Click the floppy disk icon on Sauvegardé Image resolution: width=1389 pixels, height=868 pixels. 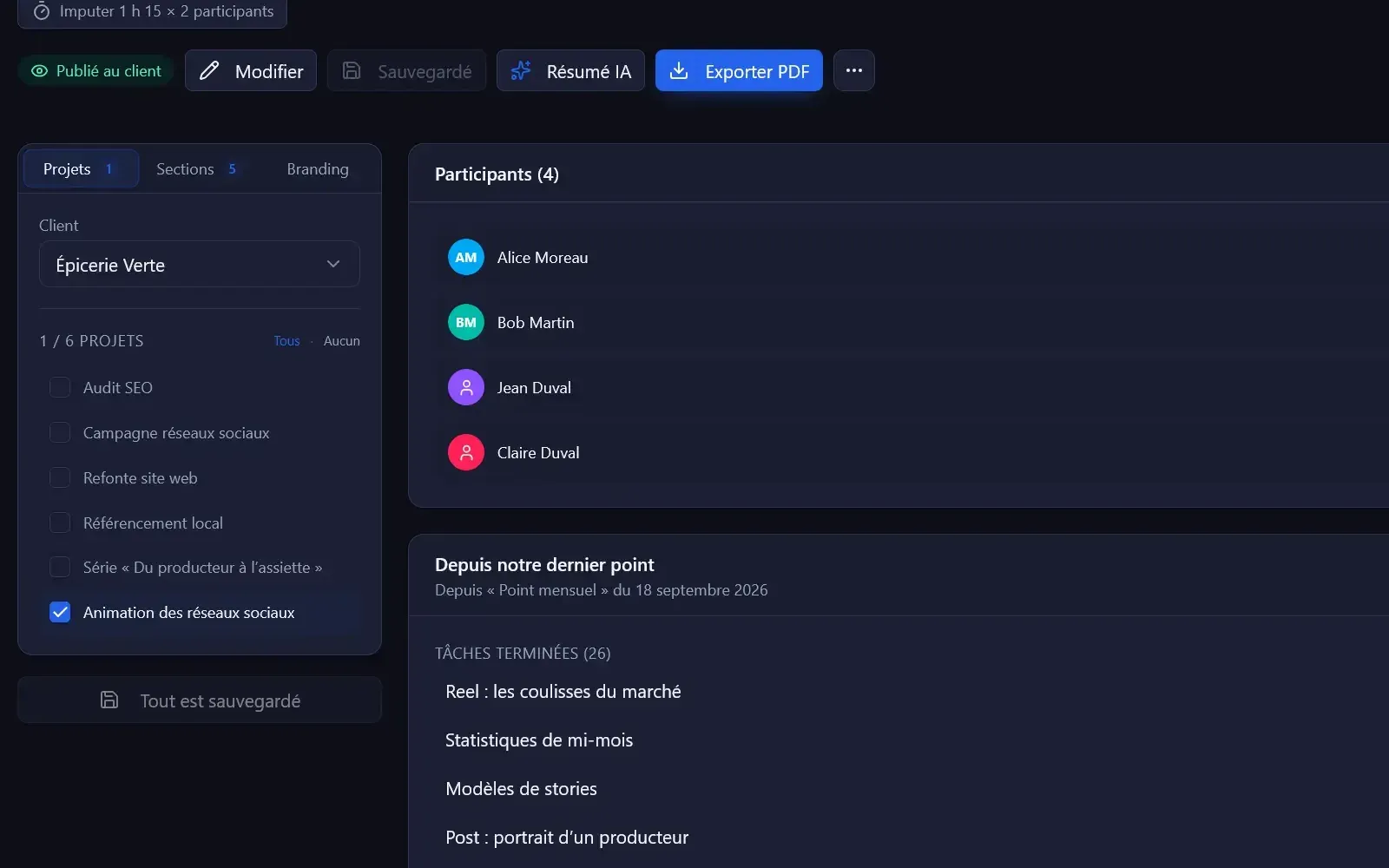[x=352, y=71]
